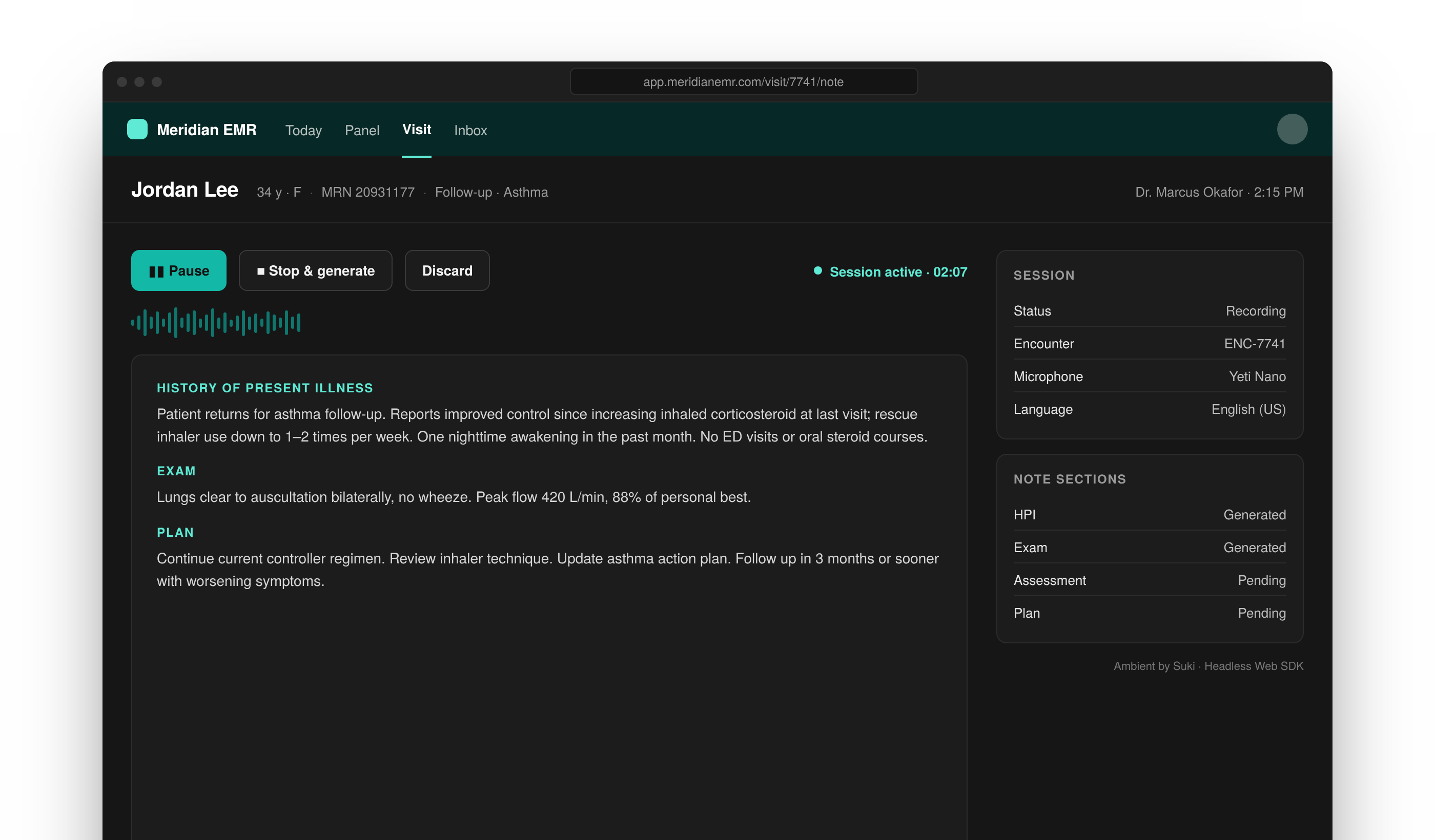Switch to the Panel tab
1435x840 pixels.
click(x=362, y=130)
